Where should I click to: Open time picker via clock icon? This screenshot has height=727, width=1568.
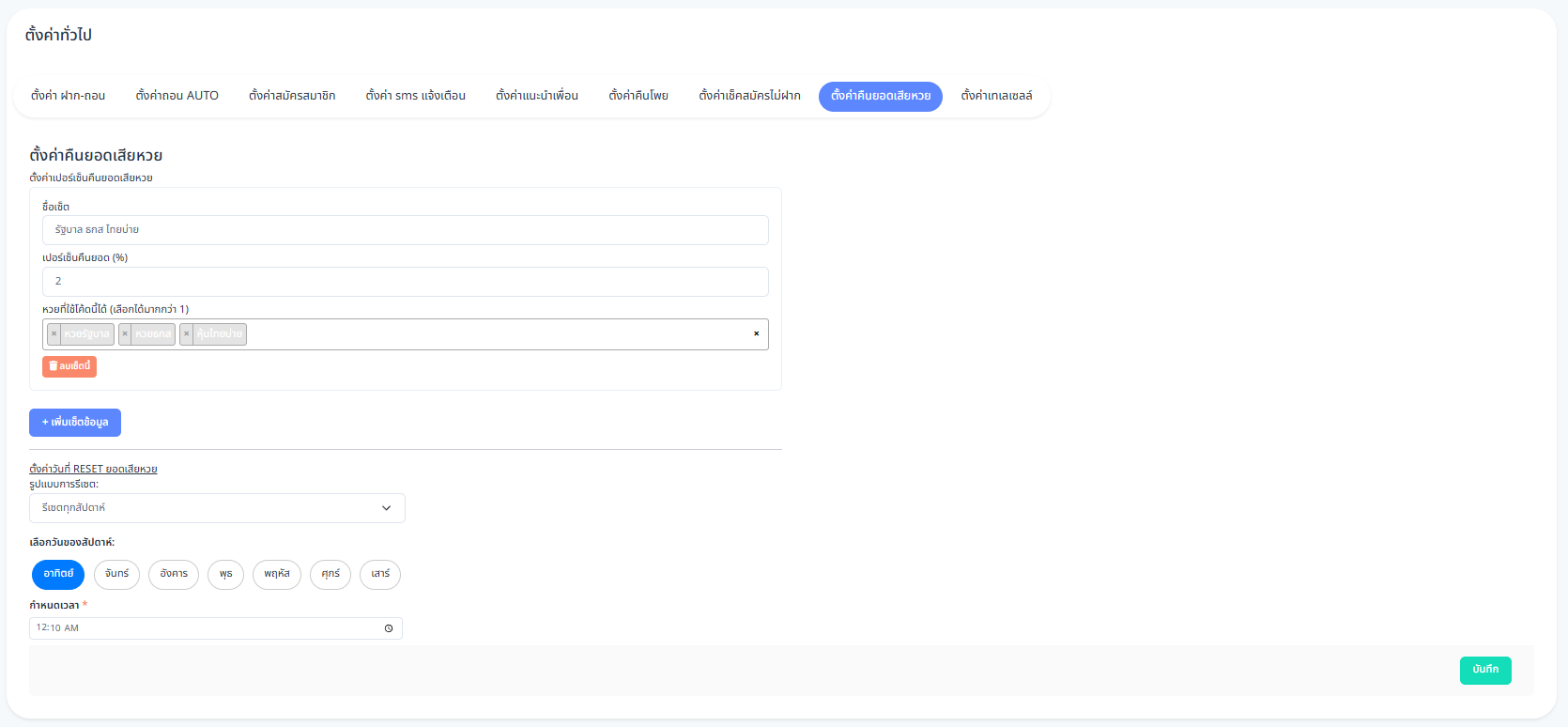click(x=389, y=628)
